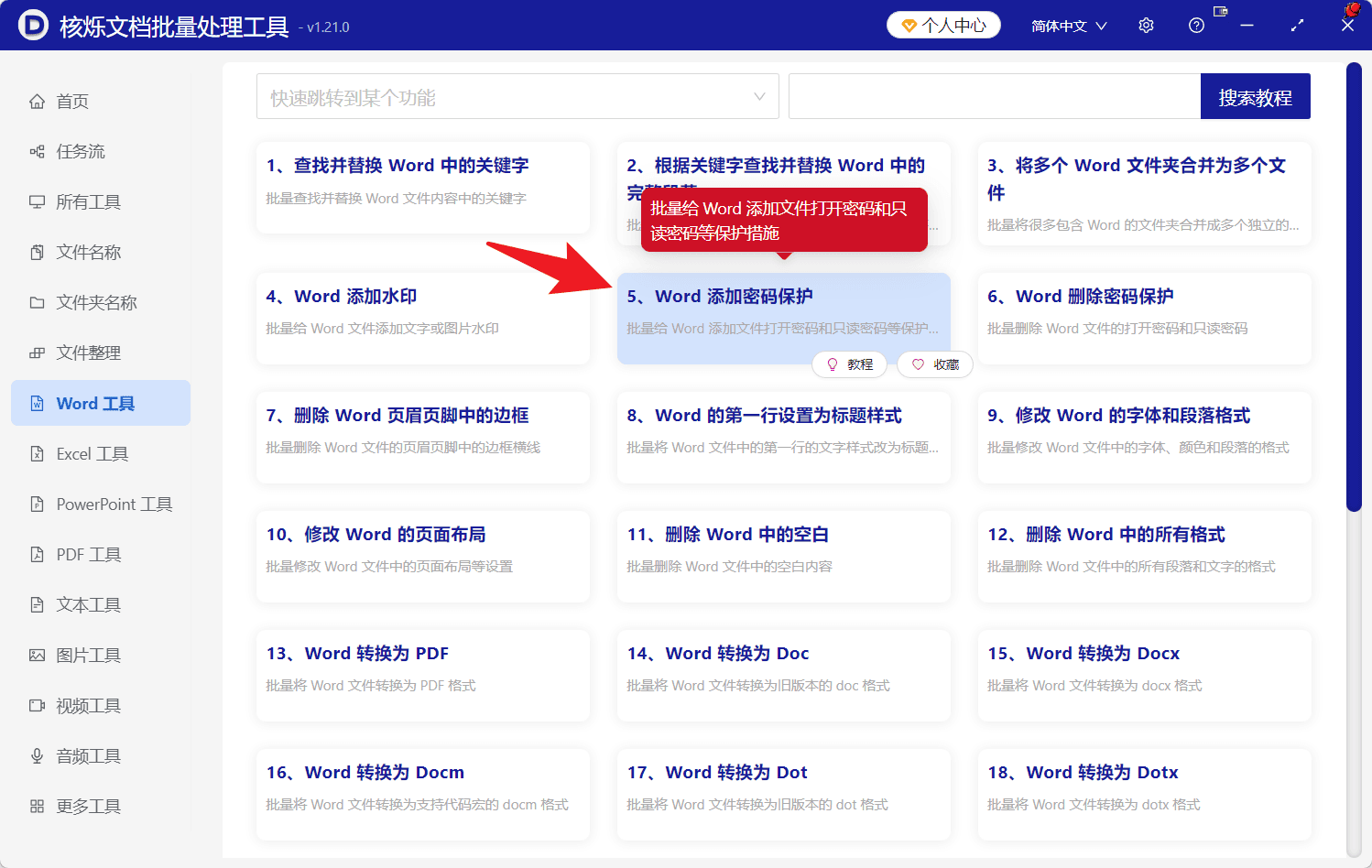This screenshot has width=1372, height=868.
Task: Toggle 收藏 favorite heart on Word 添加密码保护
Action: tap(934, 364)
